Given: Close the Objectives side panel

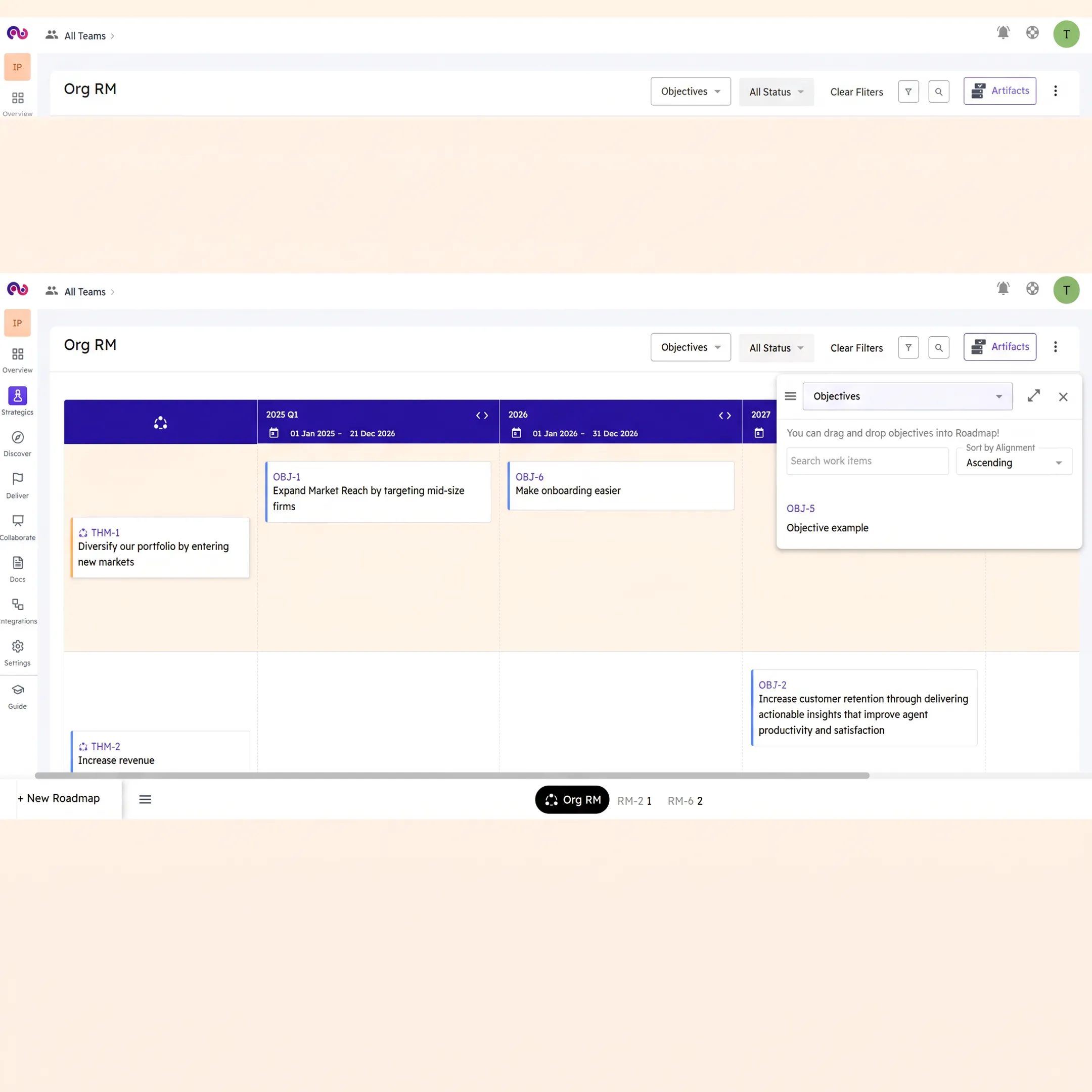Looking at the screenshot, I should [x=1063, y=397].
